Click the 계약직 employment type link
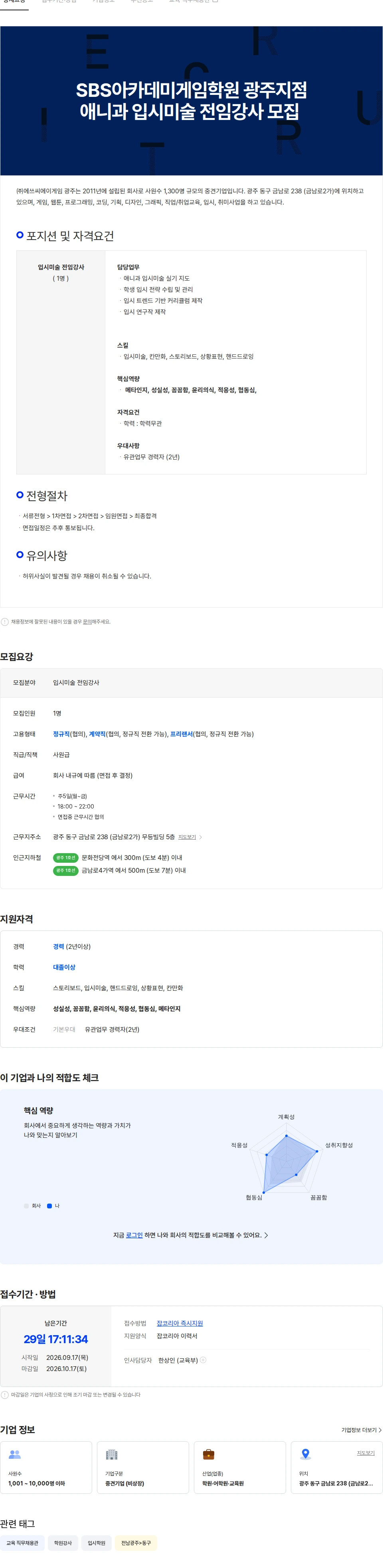Image resolution: width=383 pixels, height=1568 pixels. 97,734
